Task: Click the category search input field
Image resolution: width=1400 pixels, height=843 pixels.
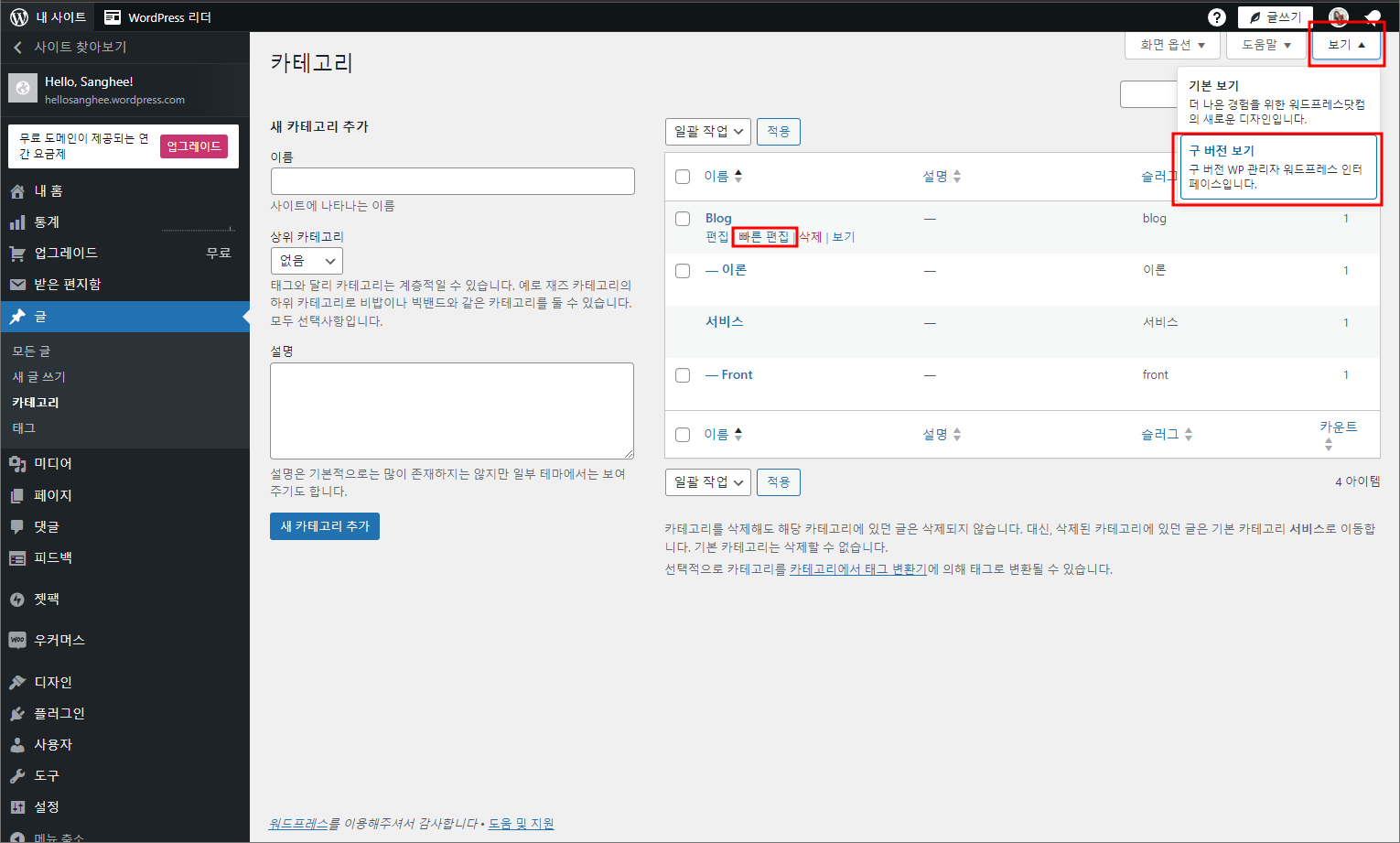Action: (1149, 94)
